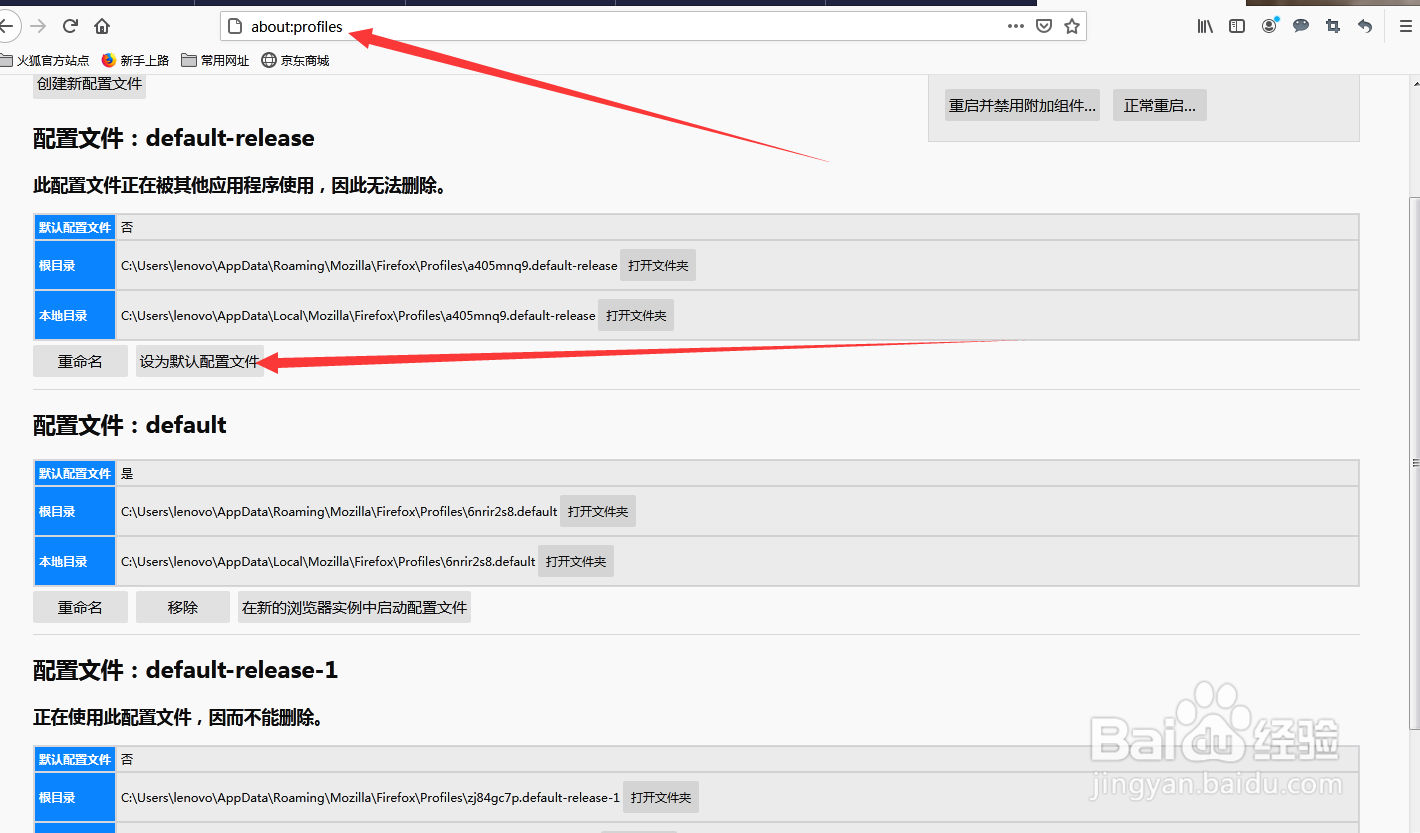1420x833 pixels.
Task: Open the page actions three-dot menu
Action: coord(1016,26)
